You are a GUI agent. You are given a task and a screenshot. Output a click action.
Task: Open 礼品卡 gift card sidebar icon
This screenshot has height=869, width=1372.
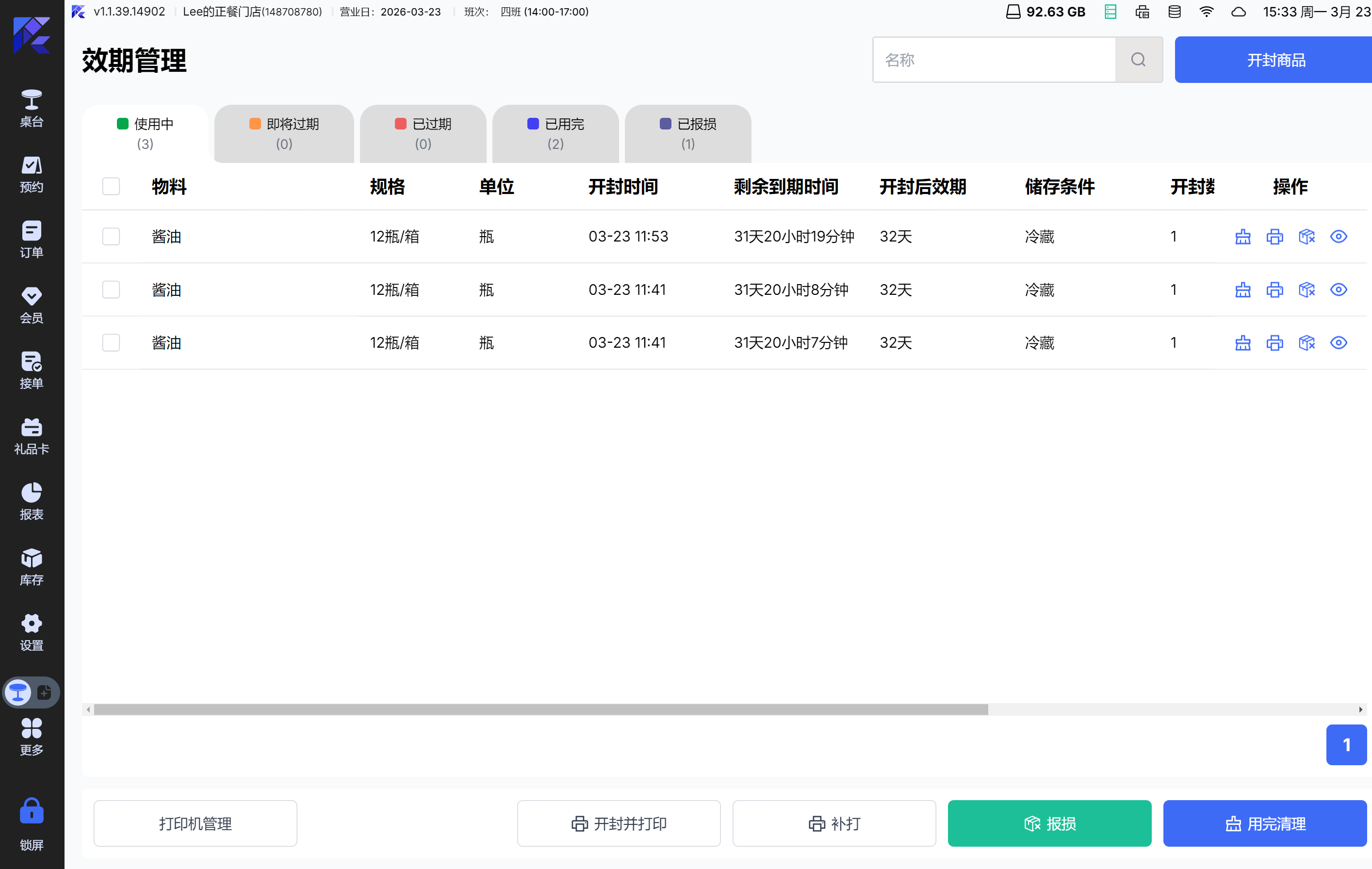(x=32, y=435)
